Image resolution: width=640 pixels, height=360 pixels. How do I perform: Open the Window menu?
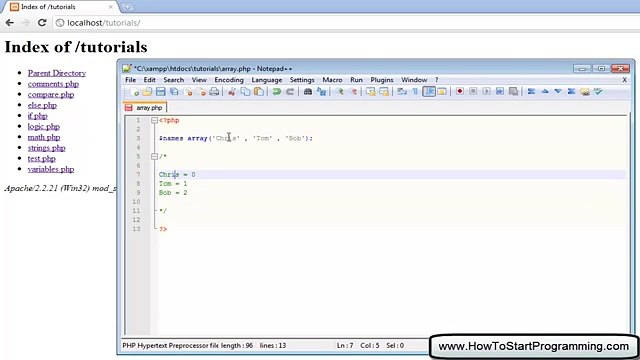(x=414, y=80)
